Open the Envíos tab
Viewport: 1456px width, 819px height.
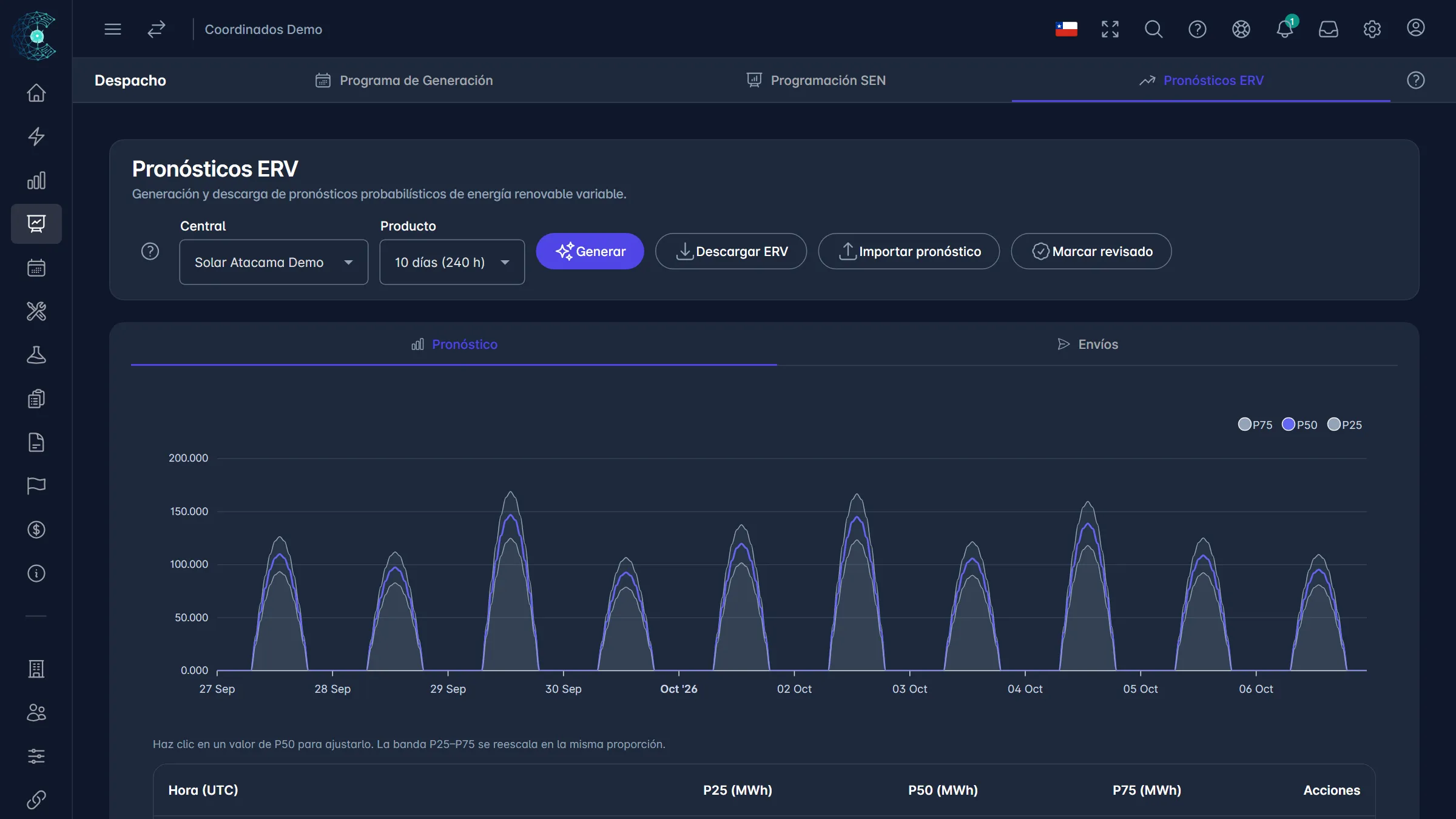point(1087,344)
